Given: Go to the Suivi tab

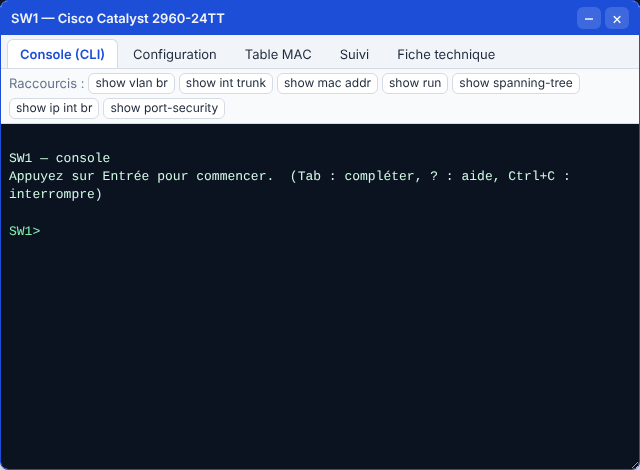Looking at the screenshot, I should 354,54.
